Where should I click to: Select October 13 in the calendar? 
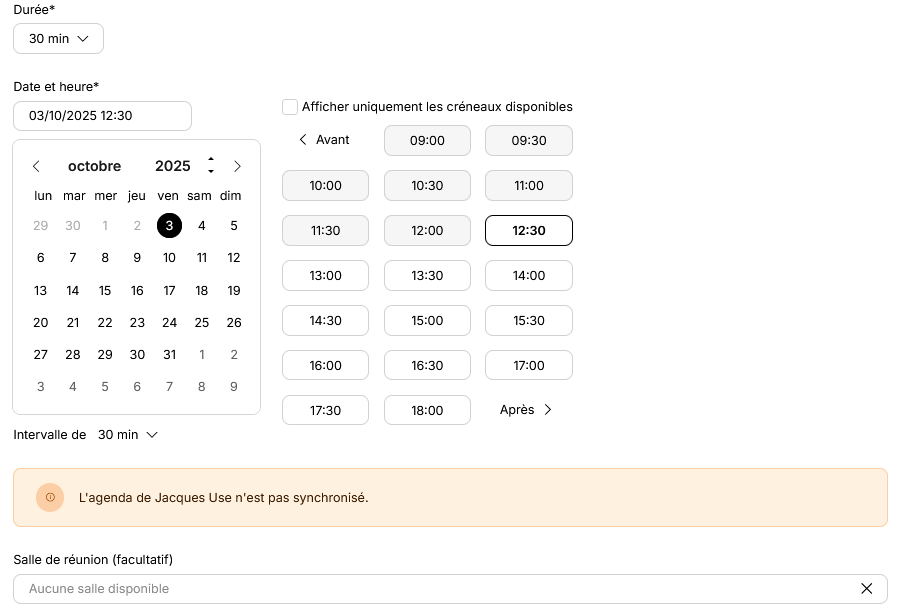(41, 291)
